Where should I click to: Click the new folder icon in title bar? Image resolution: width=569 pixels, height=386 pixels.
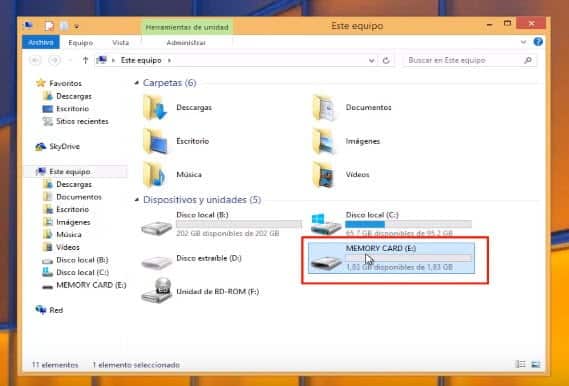click(64, 26)
